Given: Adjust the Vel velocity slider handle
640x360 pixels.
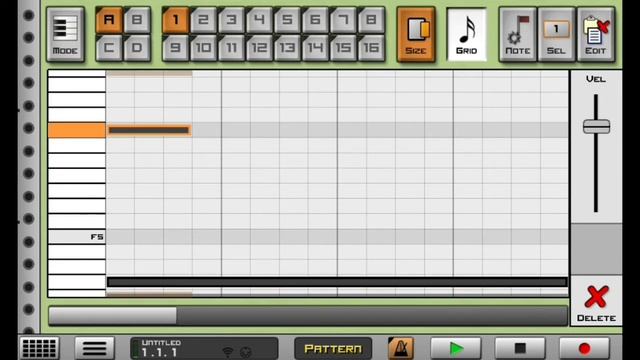Looking at the screenshot, I should pyautogui.click(x=596, y=127).
